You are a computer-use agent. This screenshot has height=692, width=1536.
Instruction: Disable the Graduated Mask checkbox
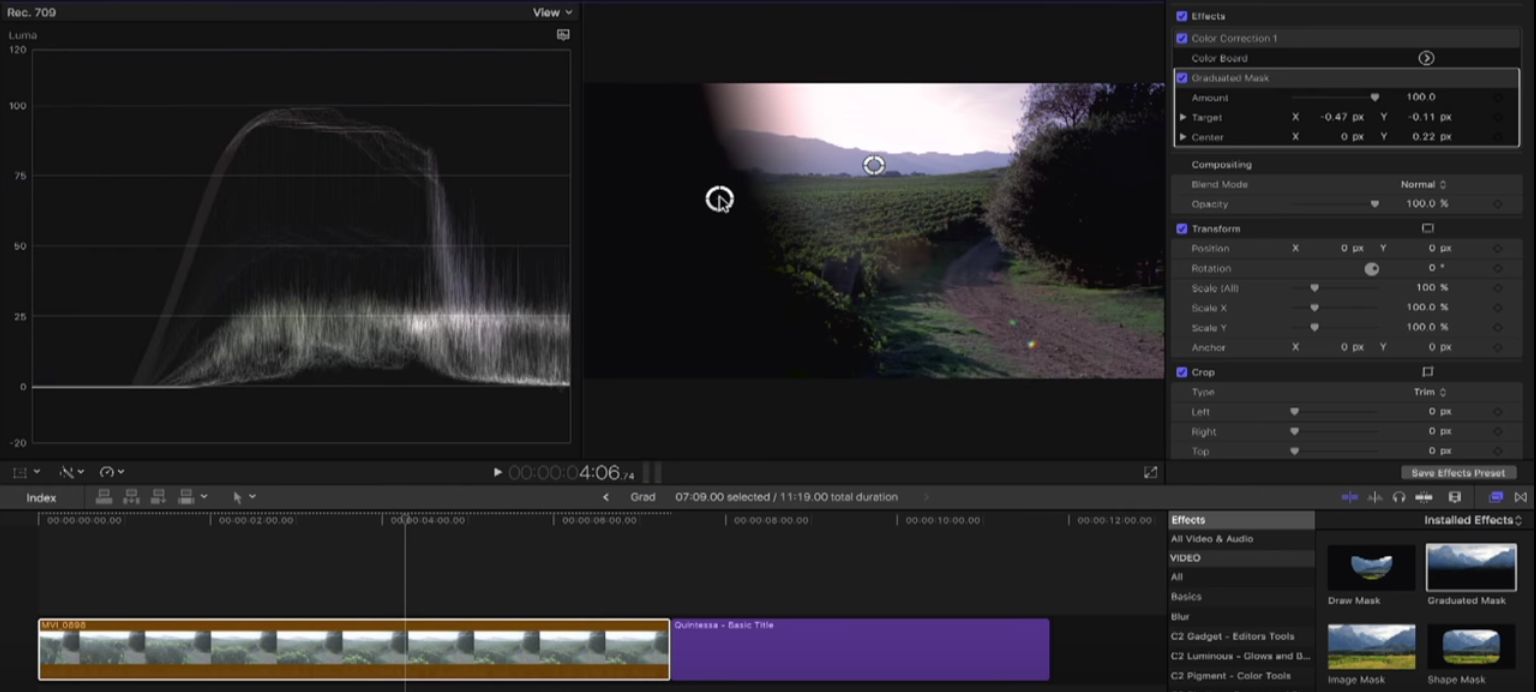[1181, 78]
